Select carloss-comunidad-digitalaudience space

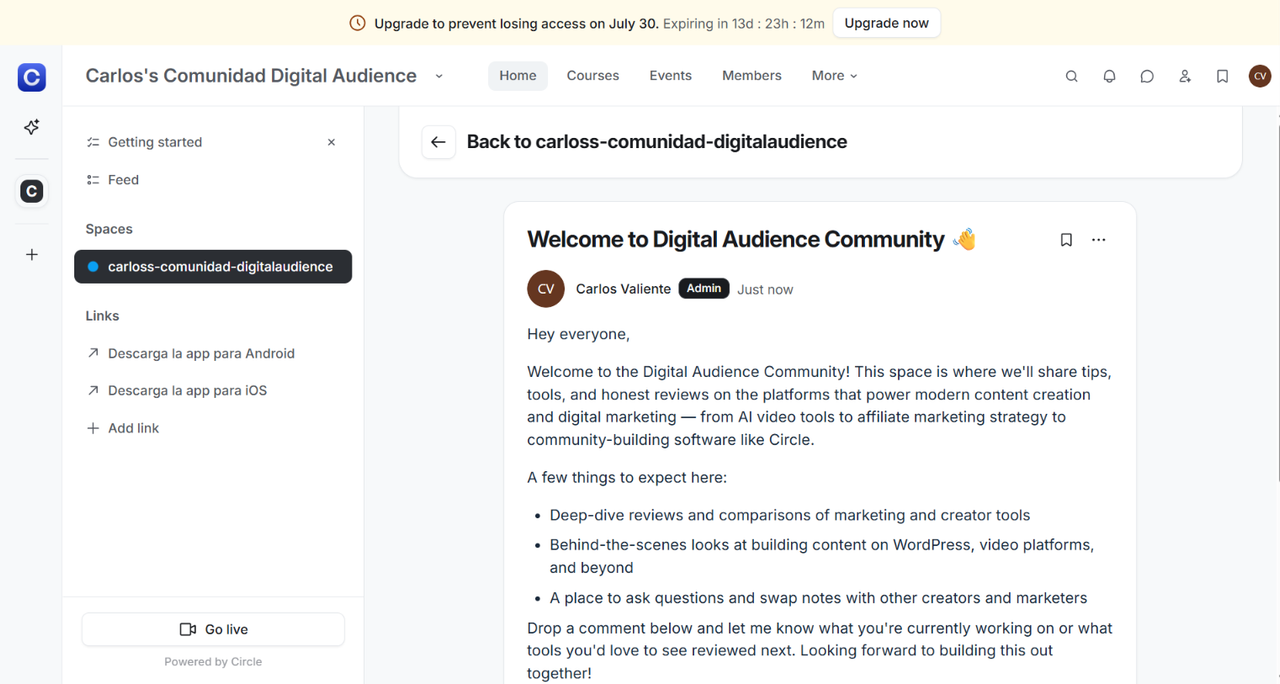click(x=213, y=267)
